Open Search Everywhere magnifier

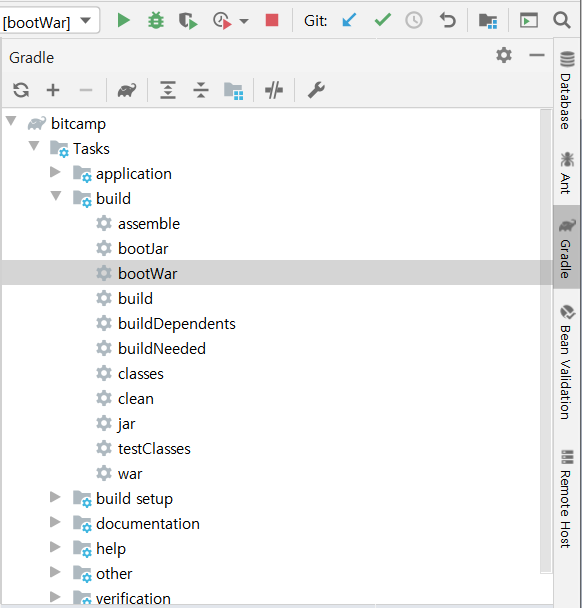[561, 20]
